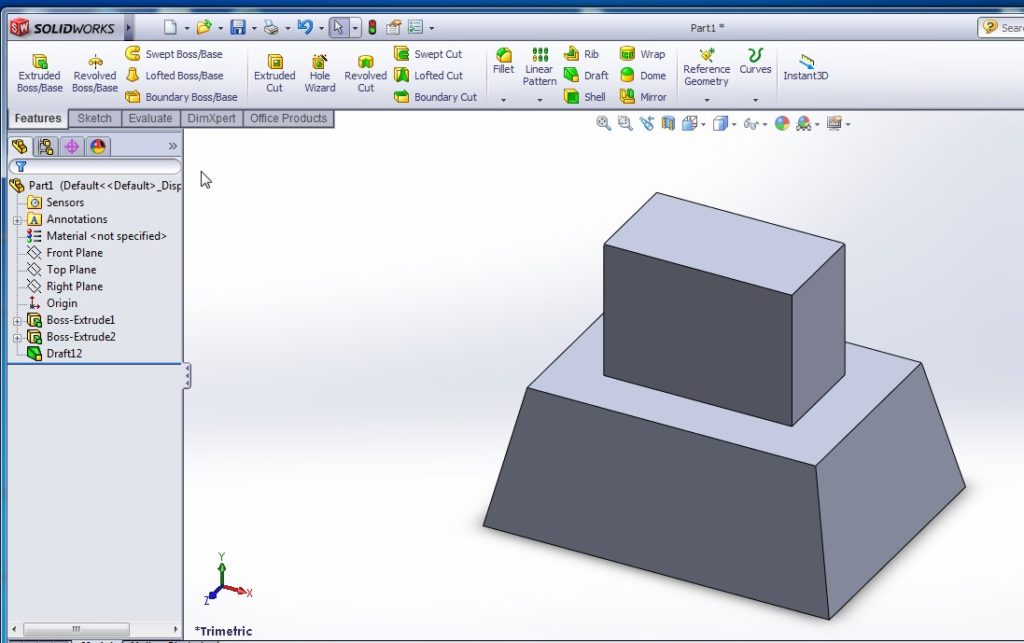Switch to the Sketch tab

(x=94, y=118)
